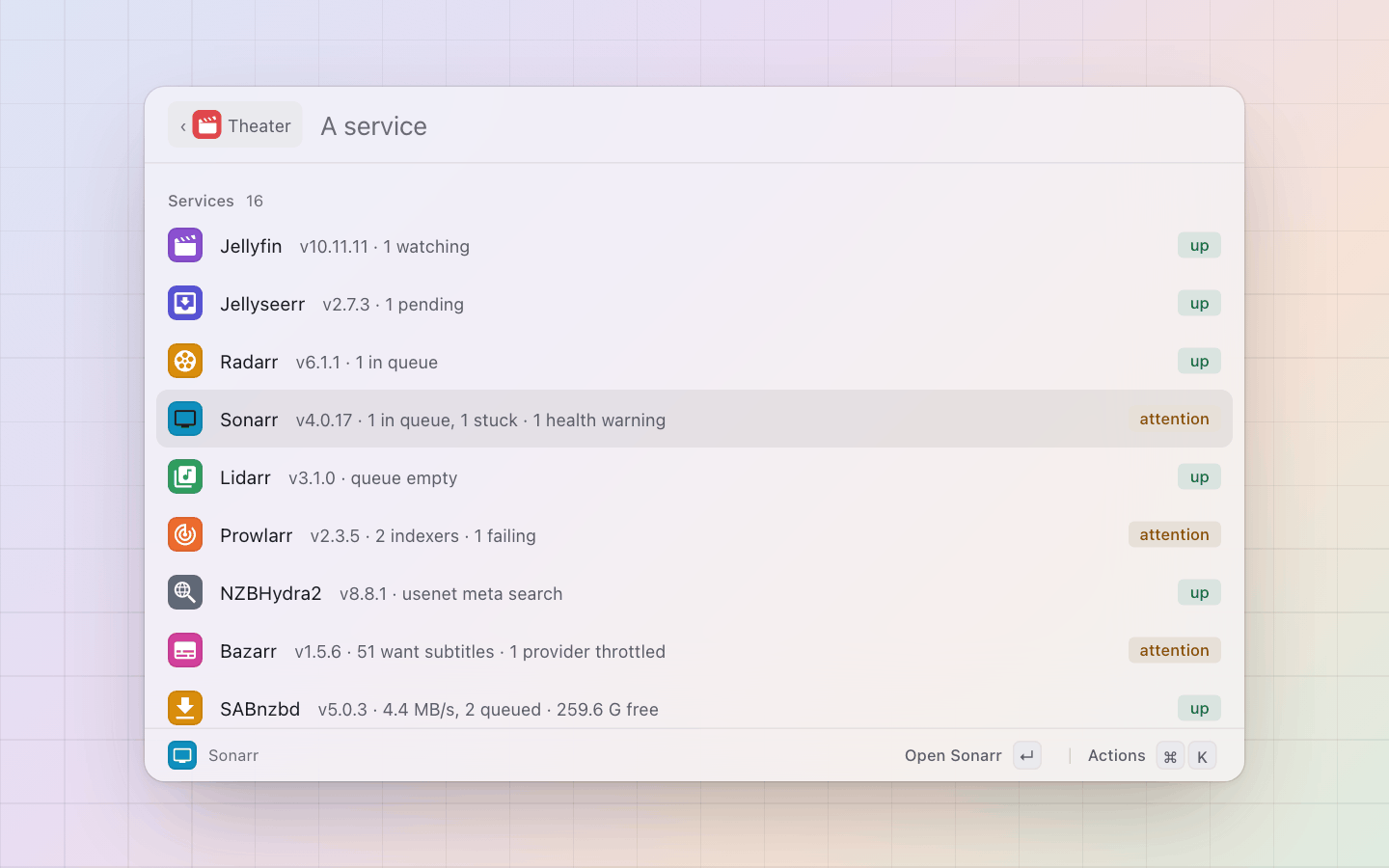1389x868 pixels.
Task: Click the services count "16"
Action: (x=255, y=201)
